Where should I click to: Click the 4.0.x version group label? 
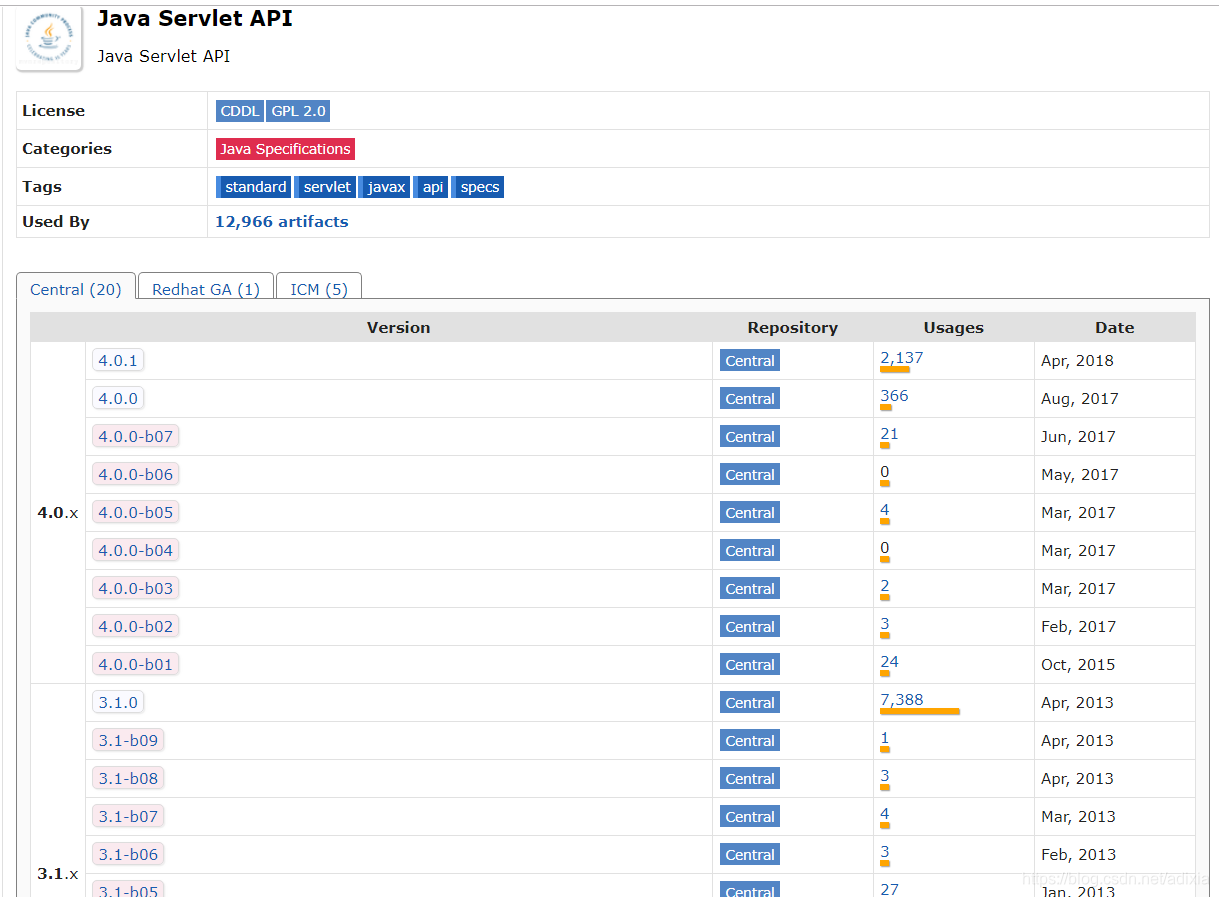[x=58, y=512]
